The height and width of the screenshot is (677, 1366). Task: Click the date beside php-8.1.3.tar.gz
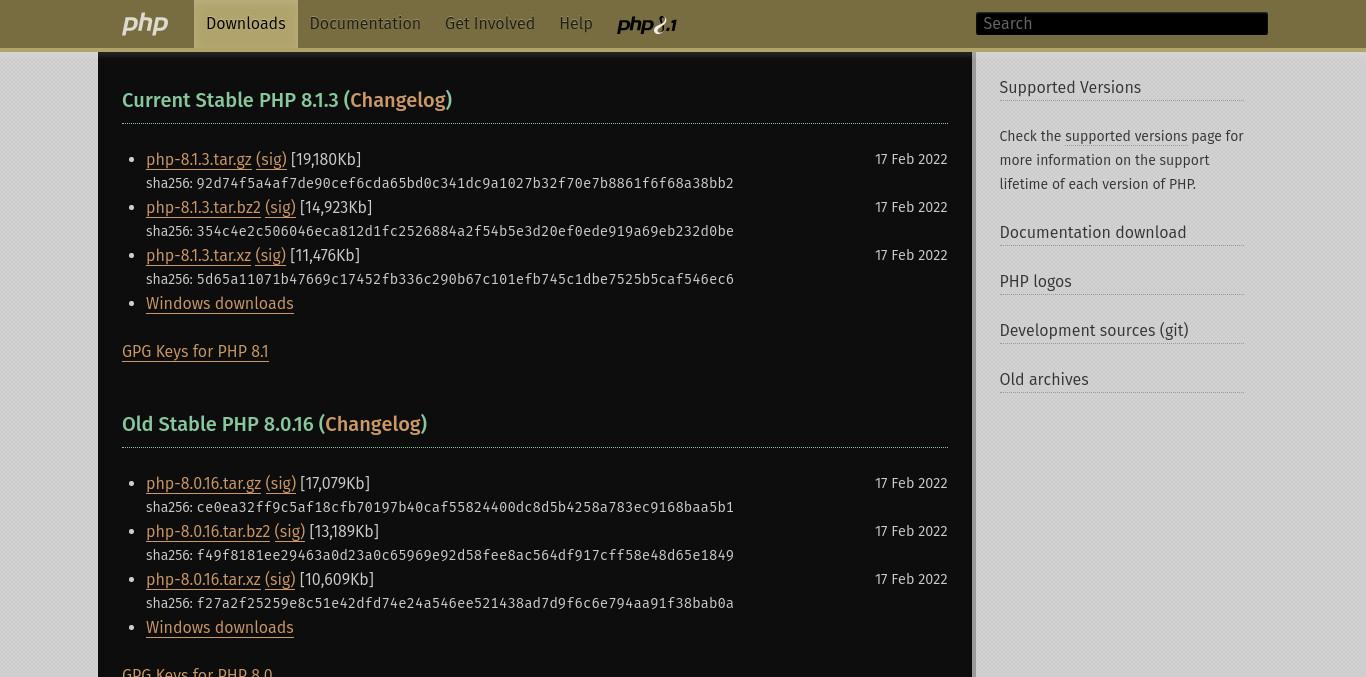tap(911, 160)
